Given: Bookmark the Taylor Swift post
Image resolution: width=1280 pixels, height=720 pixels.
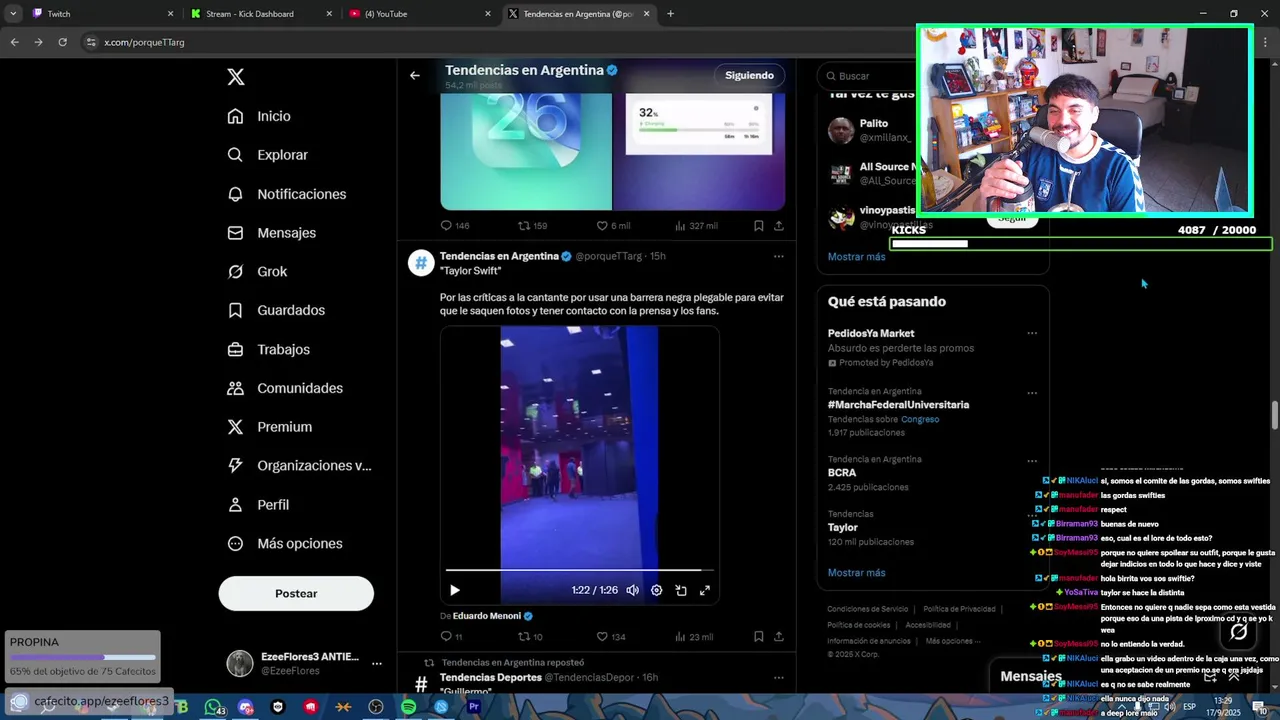Looking at the screenshot, I should pos(759,637).
